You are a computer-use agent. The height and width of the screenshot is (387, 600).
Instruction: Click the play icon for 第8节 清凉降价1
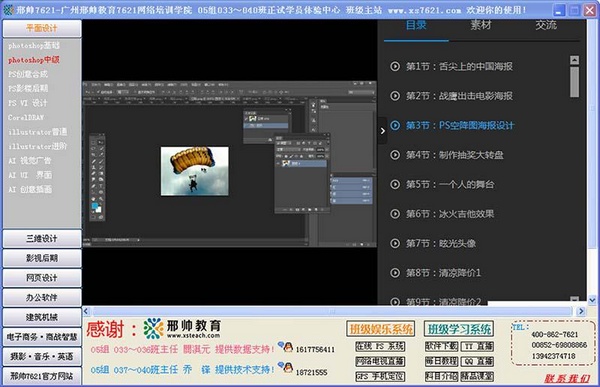point(395,273)
